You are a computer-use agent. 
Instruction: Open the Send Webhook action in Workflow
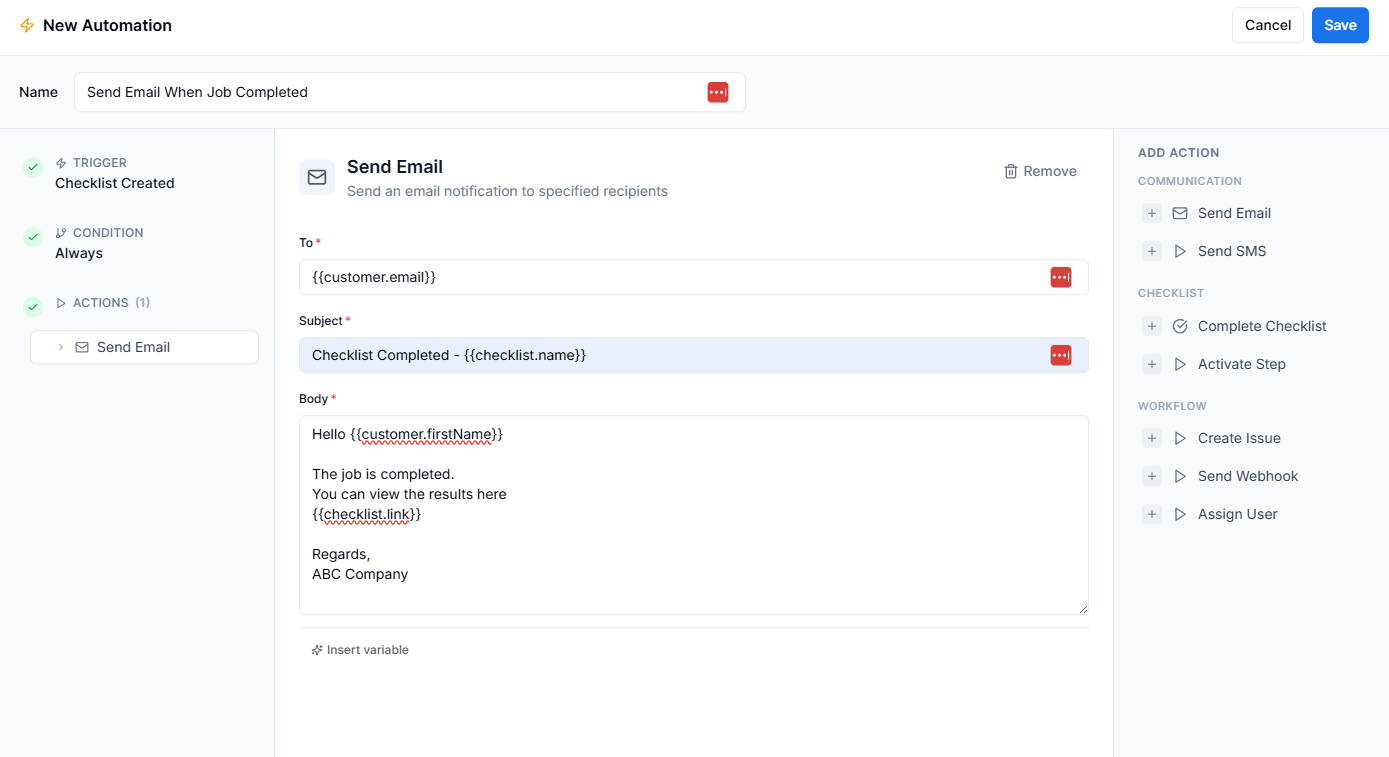click(x=1248, y=476)
